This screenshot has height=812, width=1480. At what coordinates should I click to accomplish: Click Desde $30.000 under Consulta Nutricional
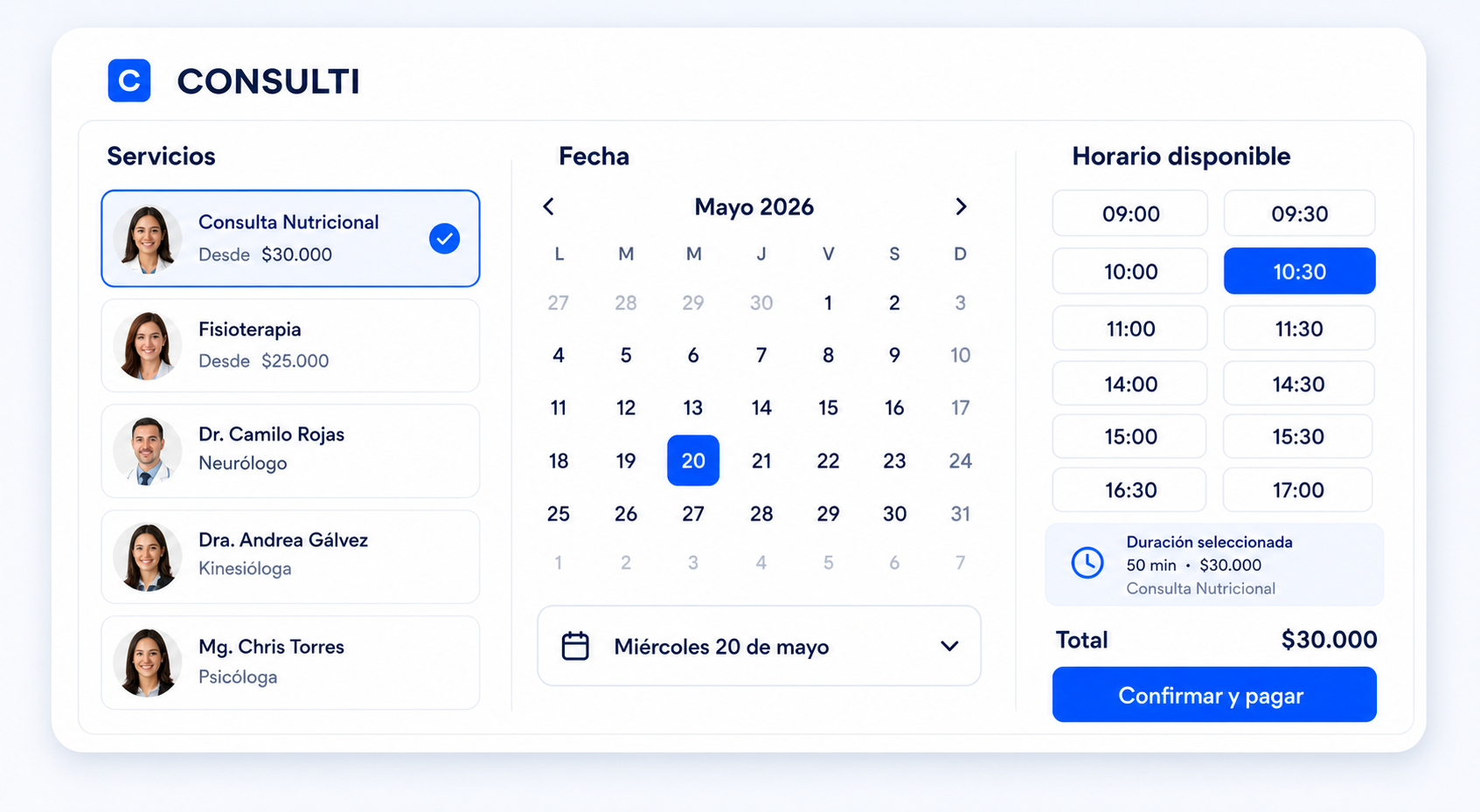tap(265, 254)
